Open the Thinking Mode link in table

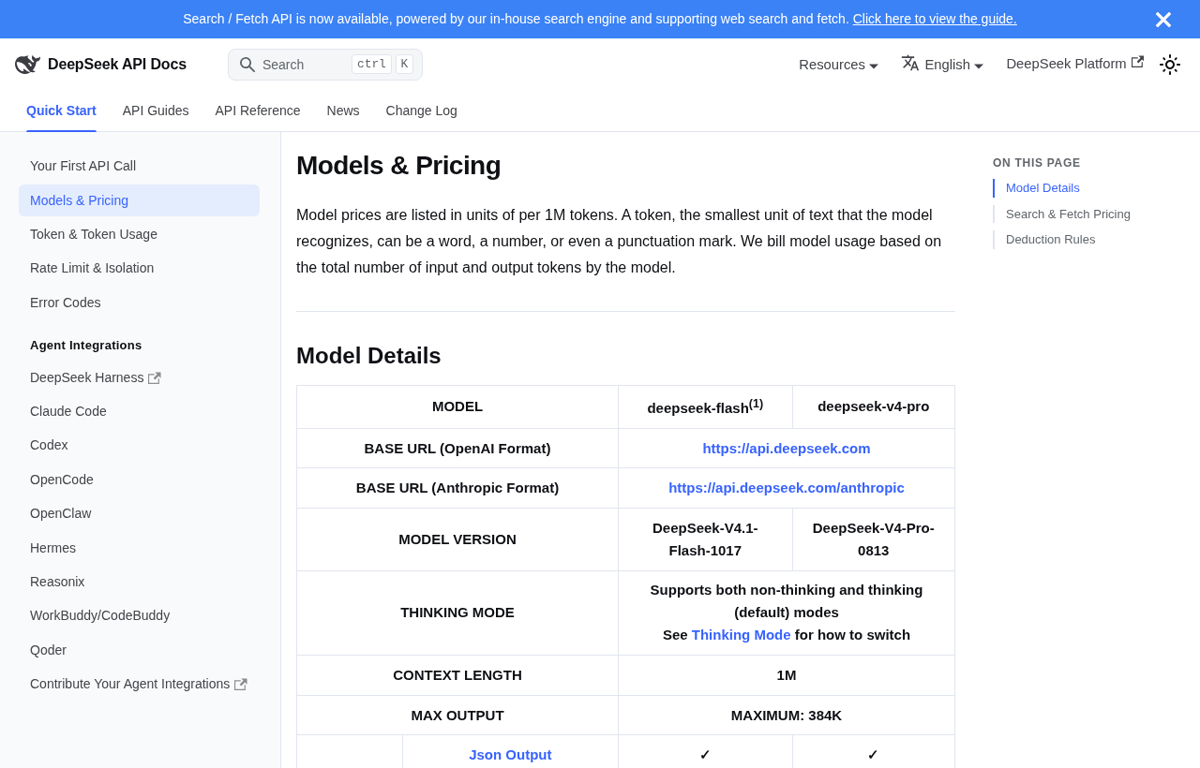(x=741, y=635)
